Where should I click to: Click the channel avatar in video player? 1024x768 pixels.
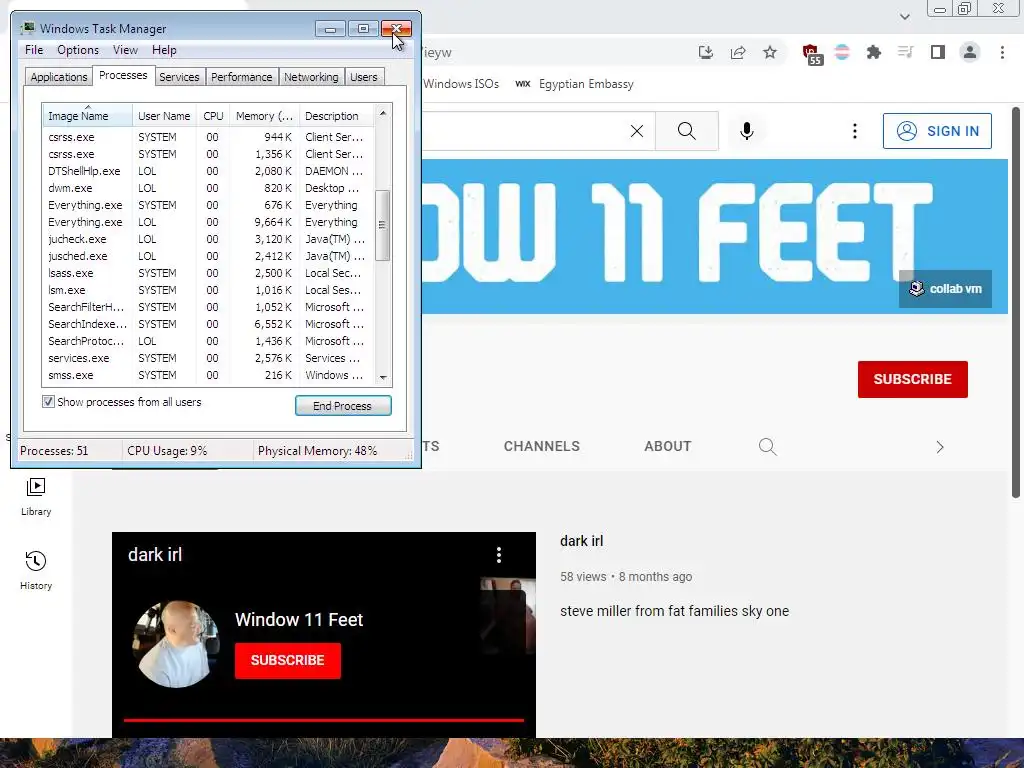176,644
